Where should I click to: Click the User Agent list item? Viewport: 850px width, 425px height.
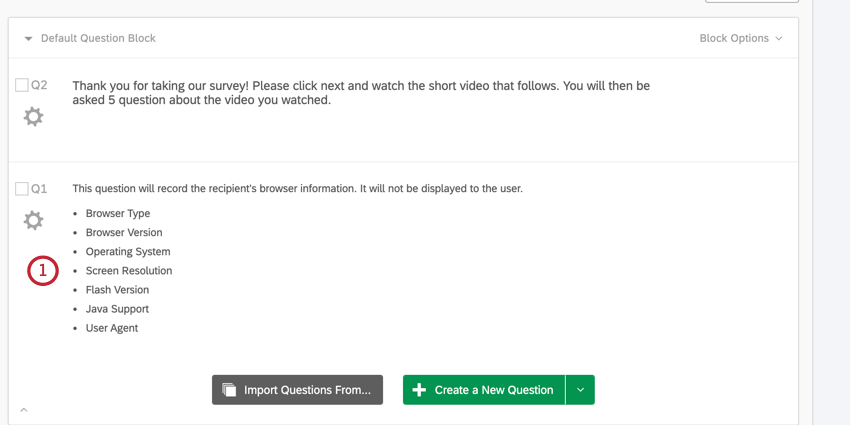112,328
